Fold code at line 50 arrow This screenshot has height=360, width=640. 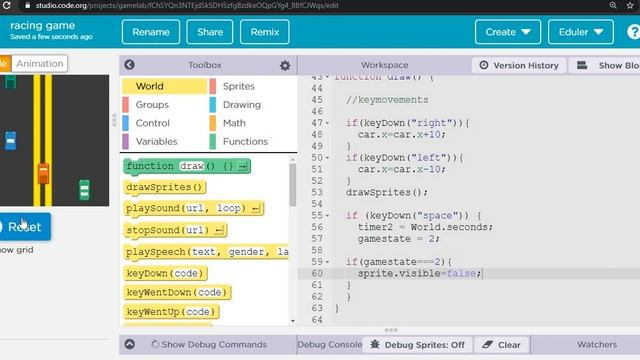327,158
